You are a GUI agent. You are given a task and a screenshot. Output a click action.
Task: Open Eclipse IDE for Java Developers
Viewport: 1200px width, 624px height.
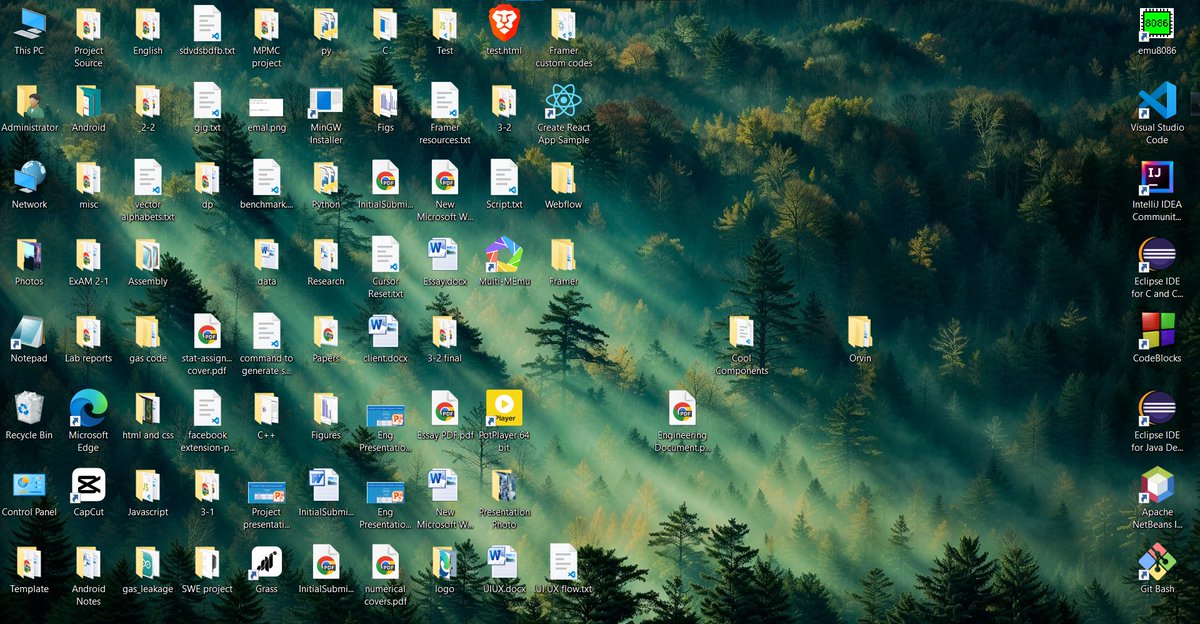(x=1157, y=421)
